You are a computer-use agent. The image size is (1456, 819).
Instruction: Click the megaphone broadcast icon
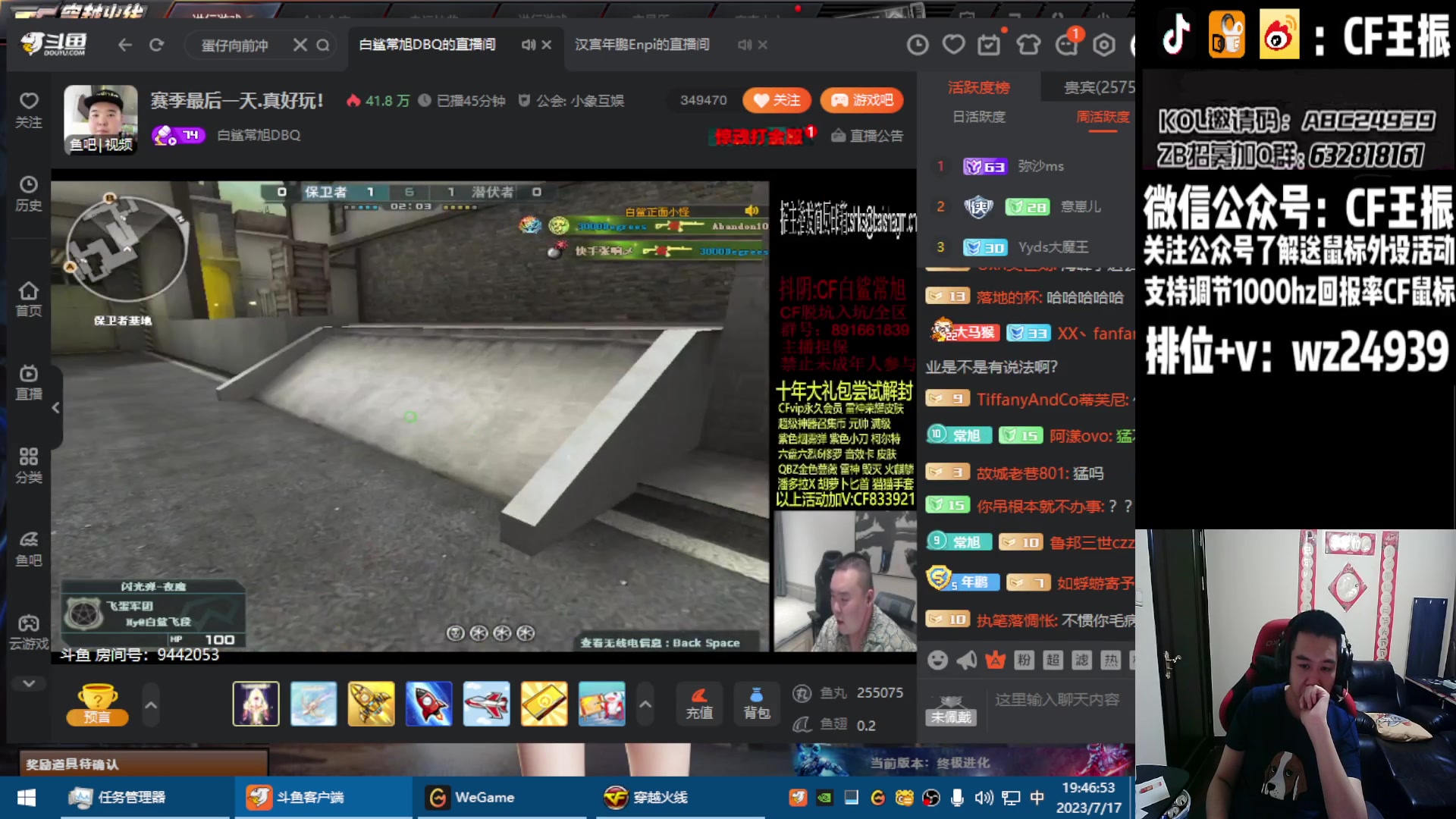966,660
